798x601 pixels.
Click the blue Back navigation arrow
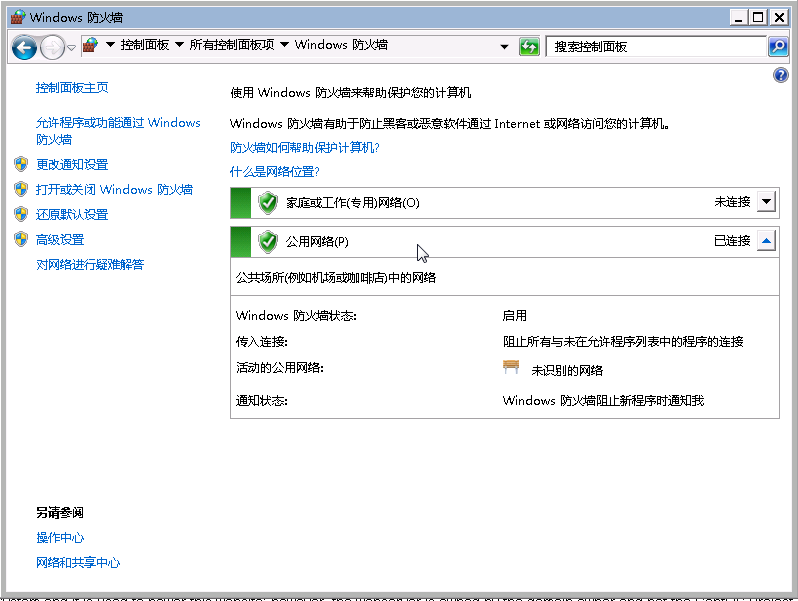point(24,47)
